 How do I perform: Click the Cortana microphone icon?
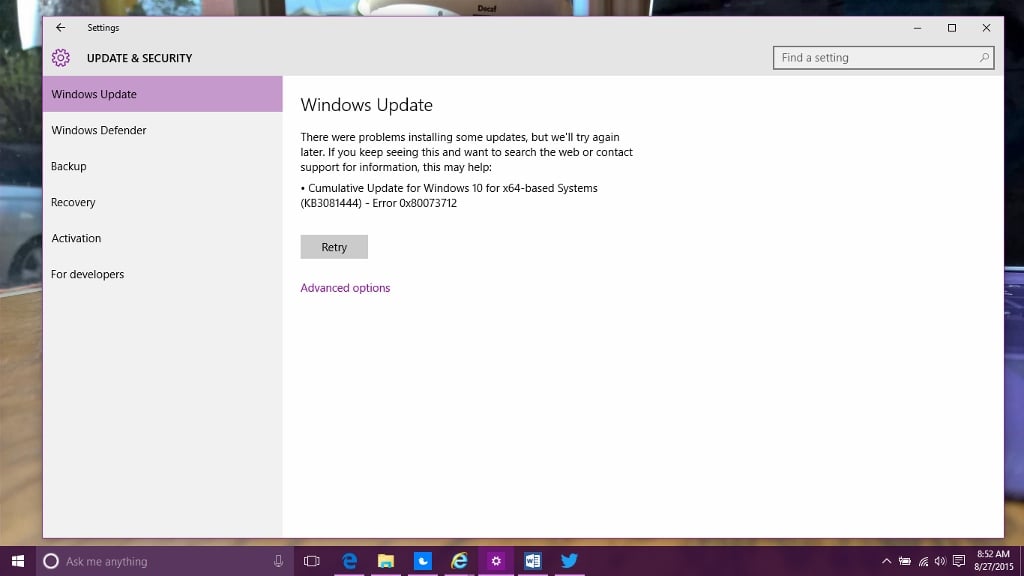pos(278,561)
